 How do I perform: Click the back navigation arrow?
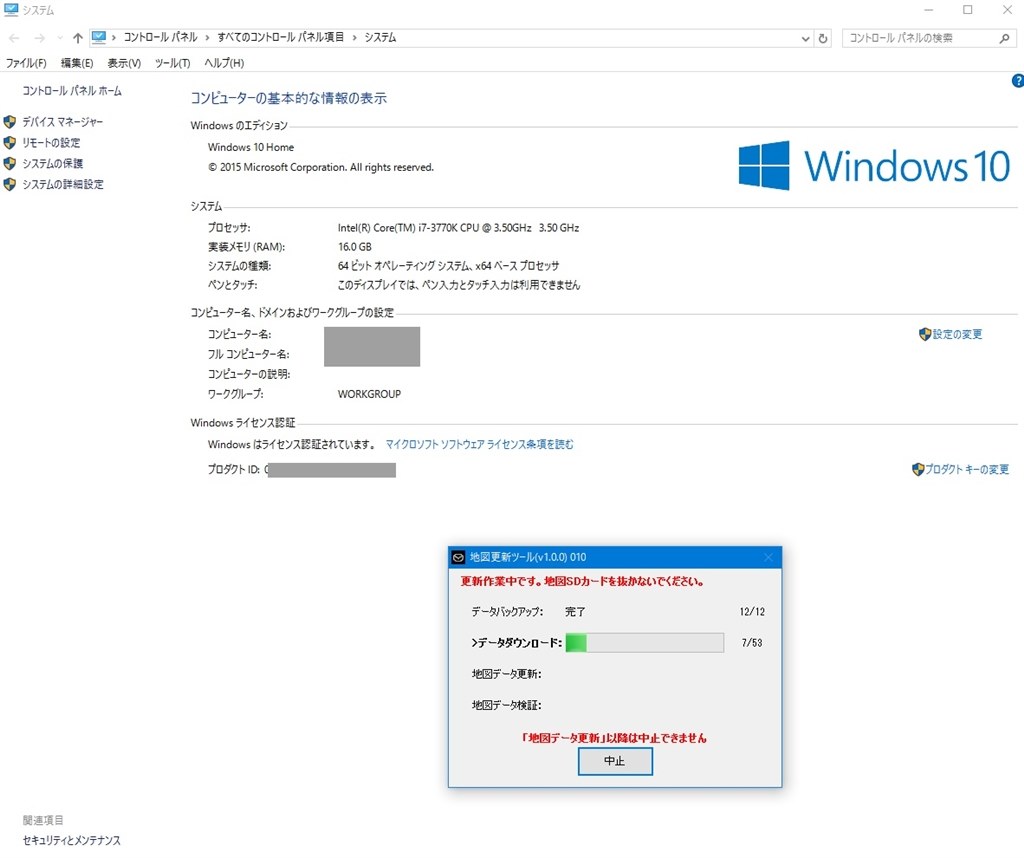click(x=14, y=39)
